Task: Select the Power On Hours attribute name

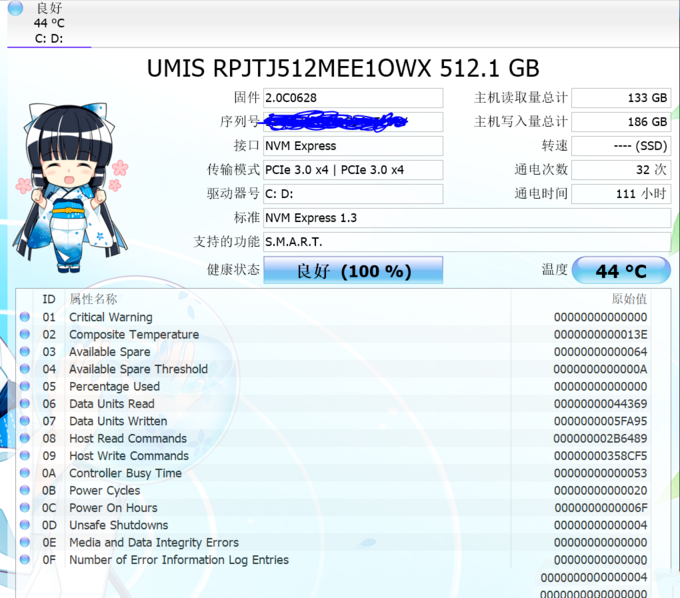Action: pyautogui.click(x=113, y=508)
